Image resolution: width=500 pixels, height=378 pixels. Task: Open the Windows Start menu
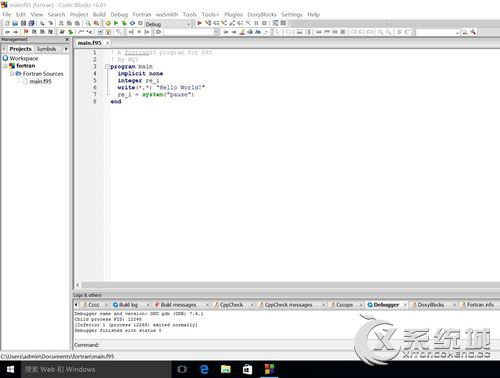(x=10, y=369)
